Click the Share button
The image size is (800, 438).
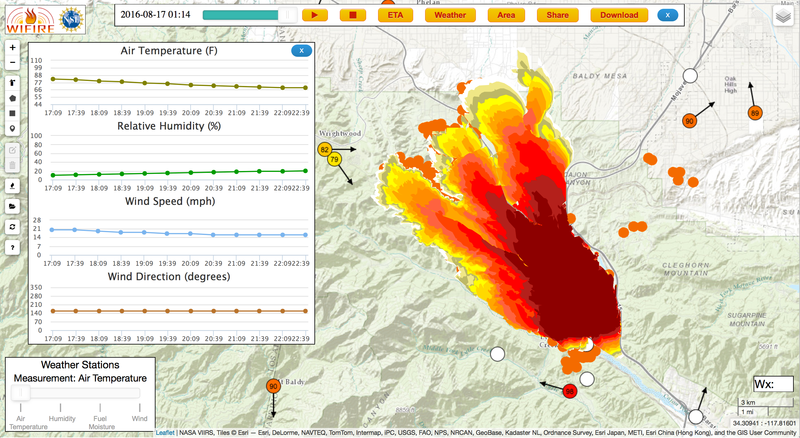pyautogui.click(x=558, y=15)
